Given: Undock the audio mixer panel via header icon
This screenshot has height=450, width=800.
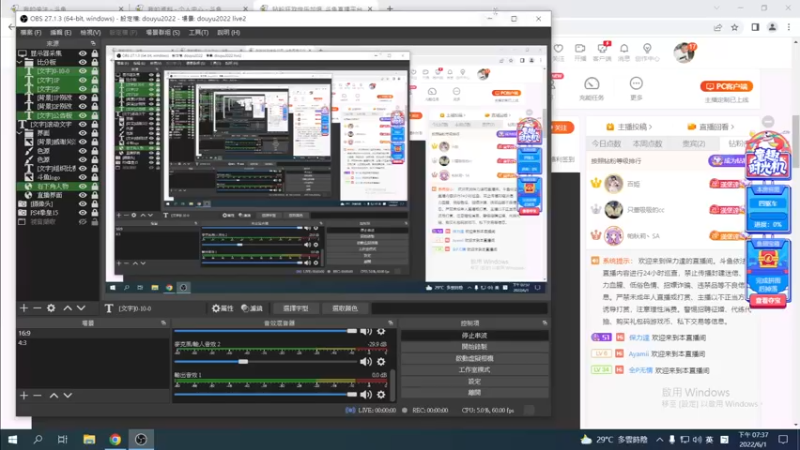Looking at the screenshot, I should click(390, 323).
